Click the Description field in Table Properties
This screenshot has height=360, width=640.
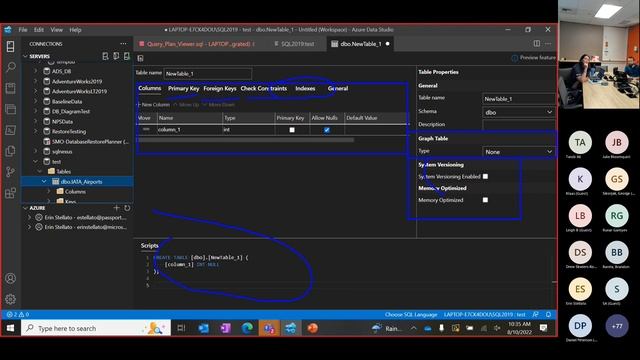pos(518,124)
